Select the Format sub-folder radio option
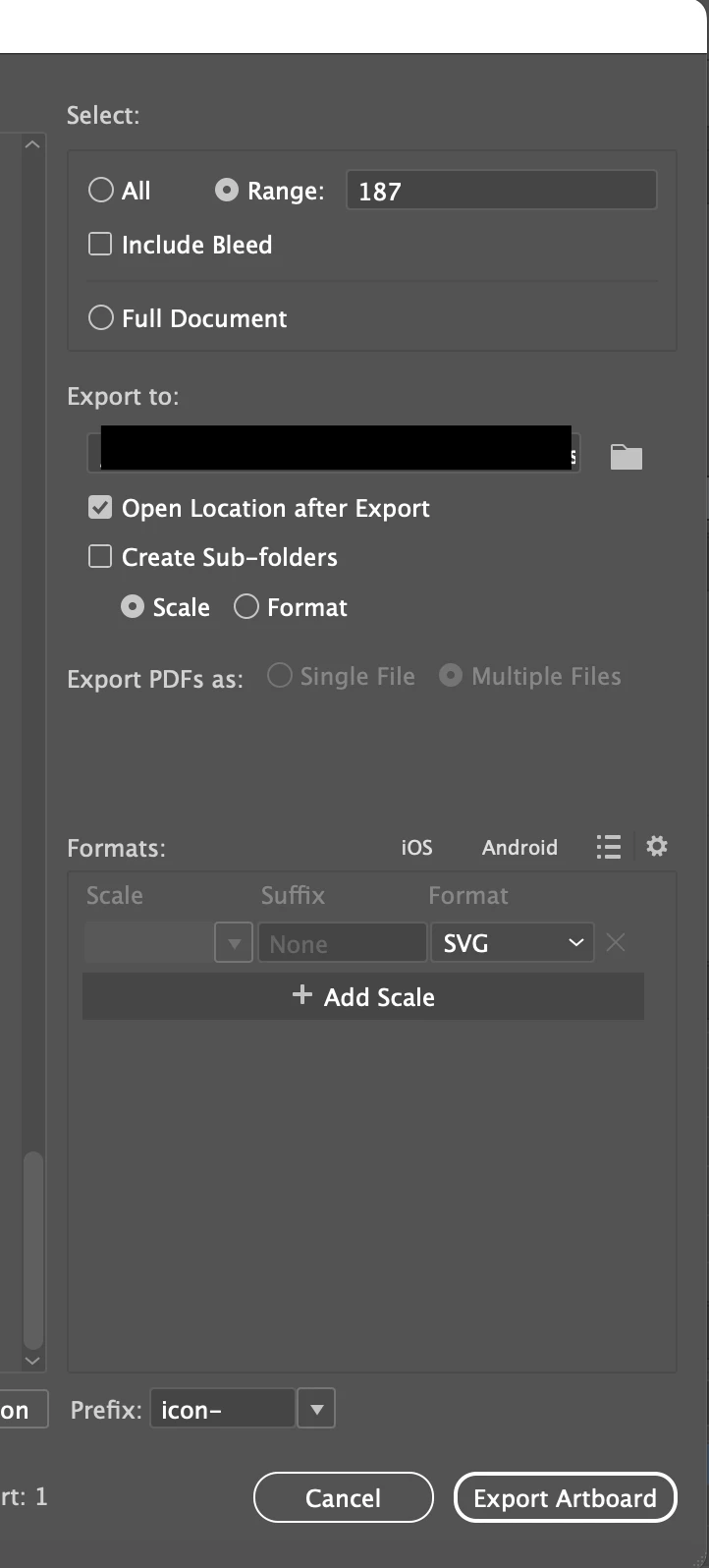This screenshot has width=709, height=1568. [x=246, y=607]
